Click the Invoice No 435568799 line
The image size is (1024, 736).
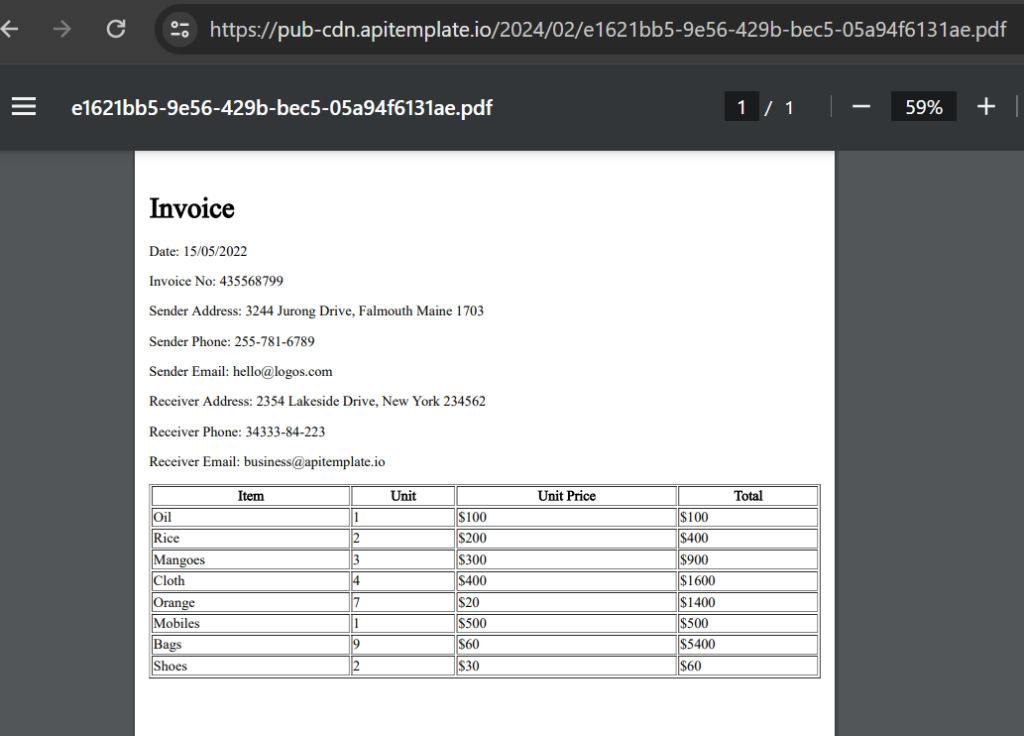point(216,281)
